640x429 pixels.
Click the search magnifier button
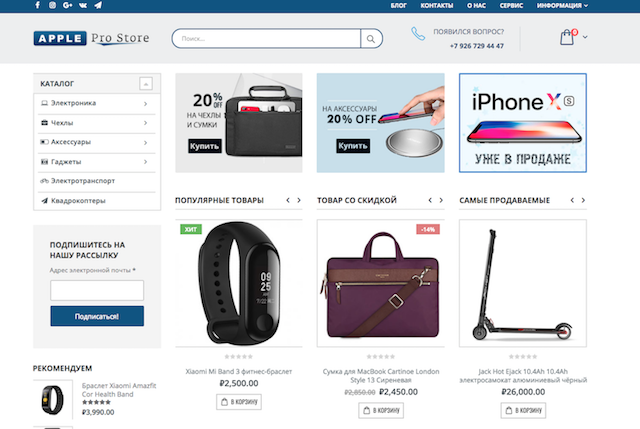click(371, 39)
